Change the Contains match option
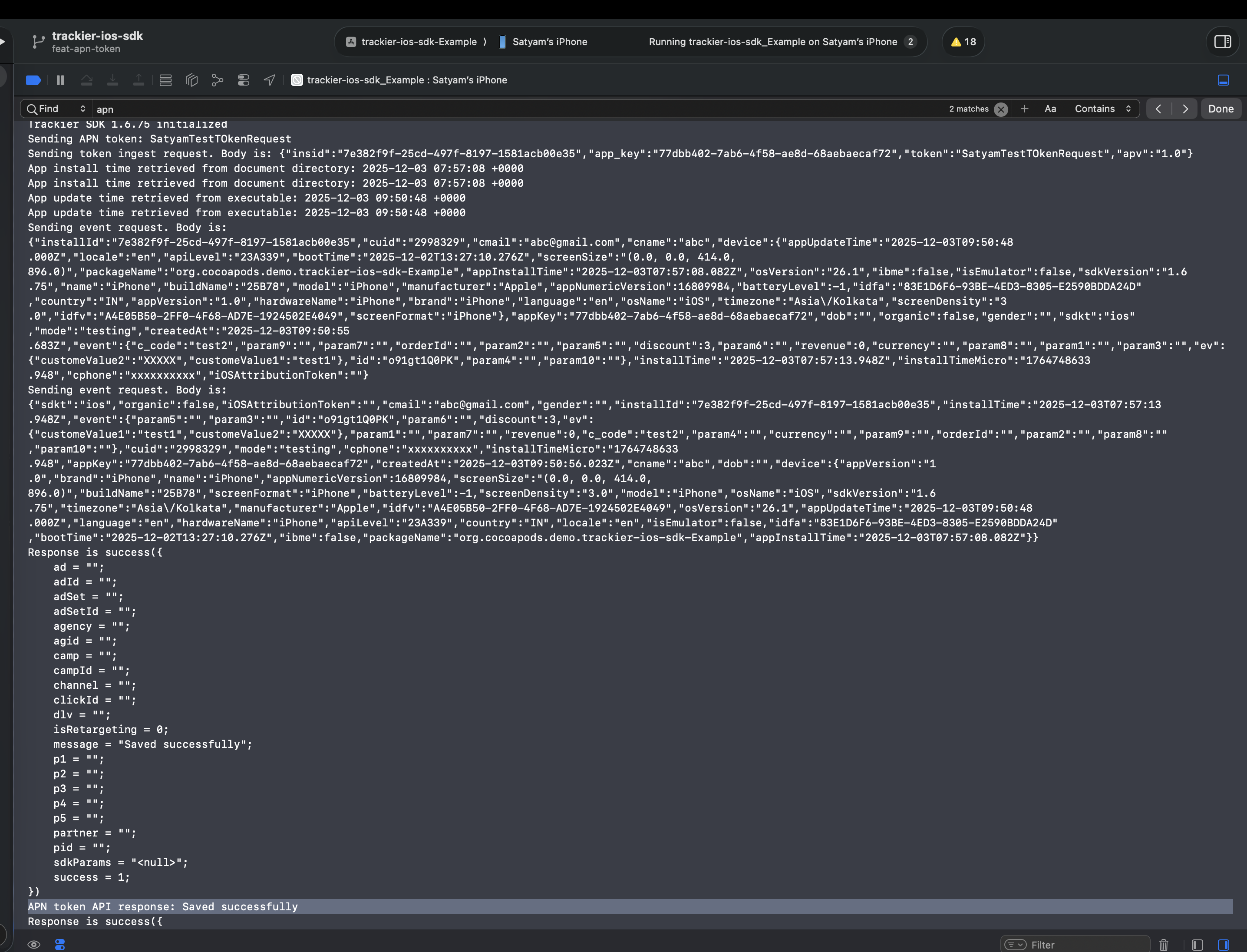The width and height of the screenshot is (1247, 952). [1100, 108]
